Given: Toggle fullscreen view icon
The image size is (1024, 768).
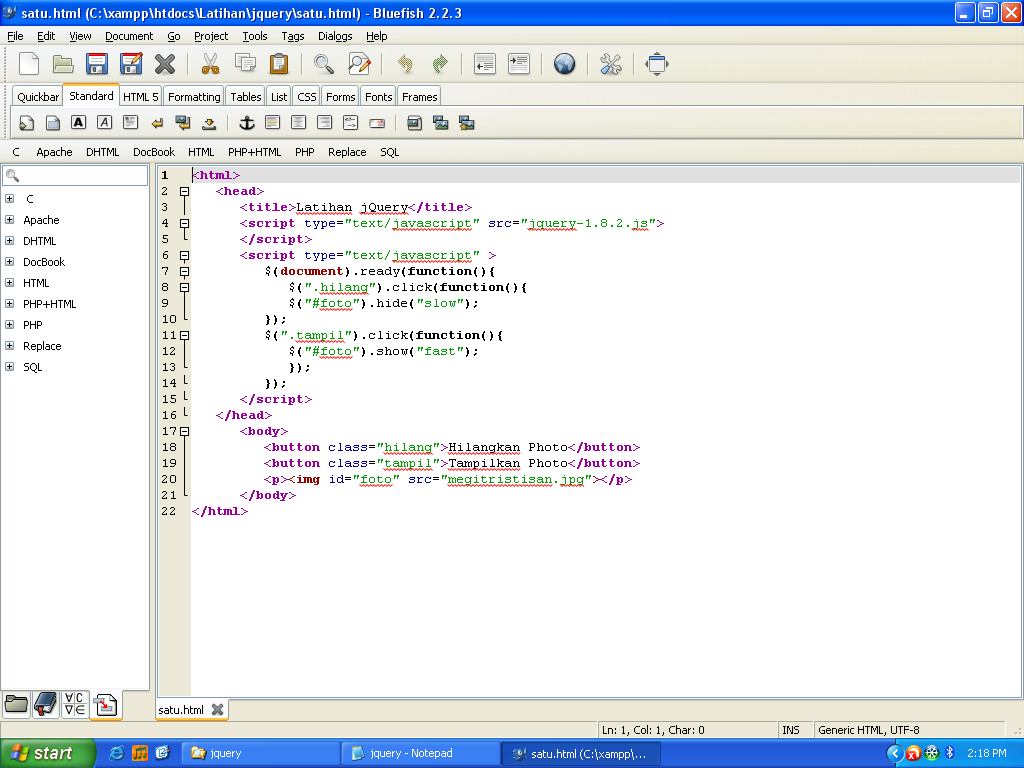Looking at the screenshot, I should point(657,65).
